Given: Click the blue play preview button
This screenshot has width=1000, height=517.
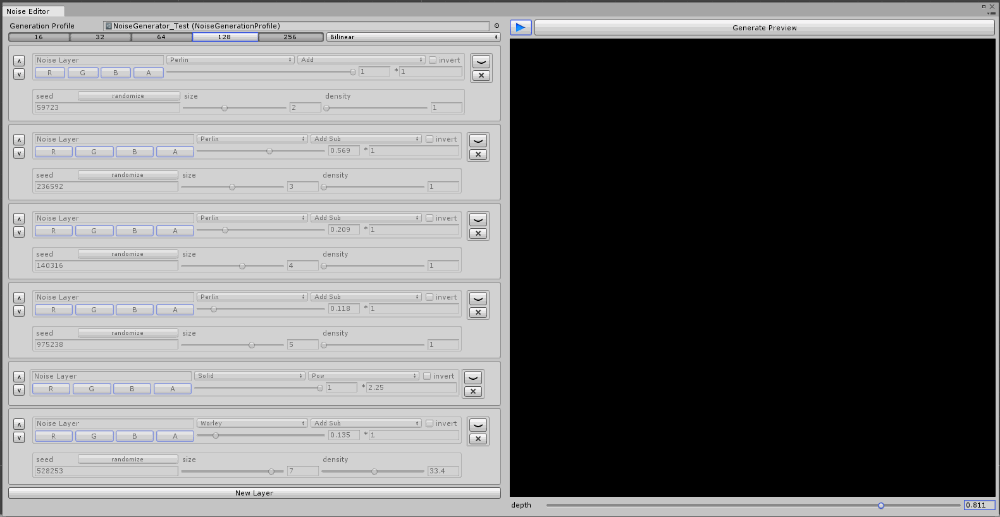Looking at the screenshot, I should coord(521,27).
